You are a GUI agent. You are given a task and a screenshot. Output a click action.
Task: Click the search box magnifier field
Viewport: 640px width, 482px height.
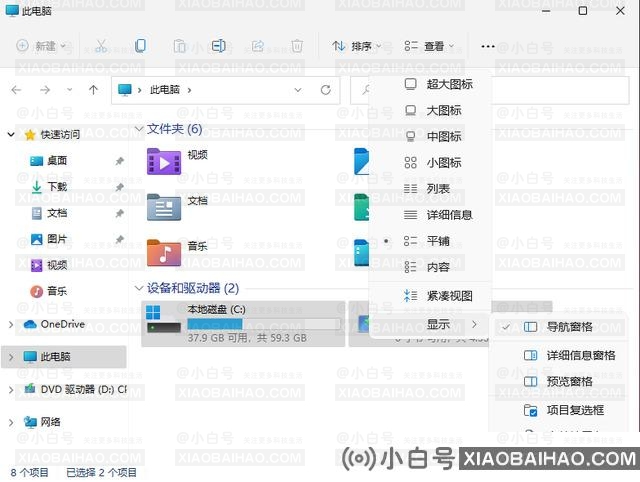click(490, 90)
